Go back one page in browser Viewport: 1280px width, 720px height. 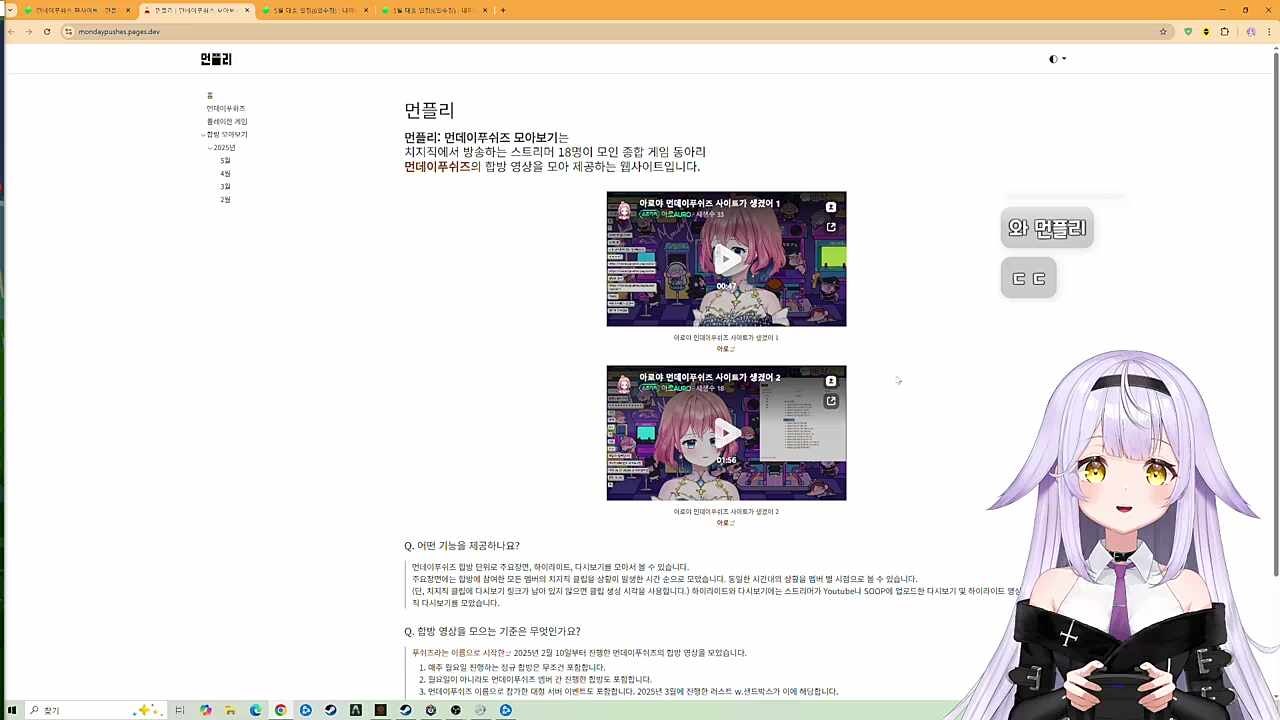pyautogui.click(x=11, y=32)
